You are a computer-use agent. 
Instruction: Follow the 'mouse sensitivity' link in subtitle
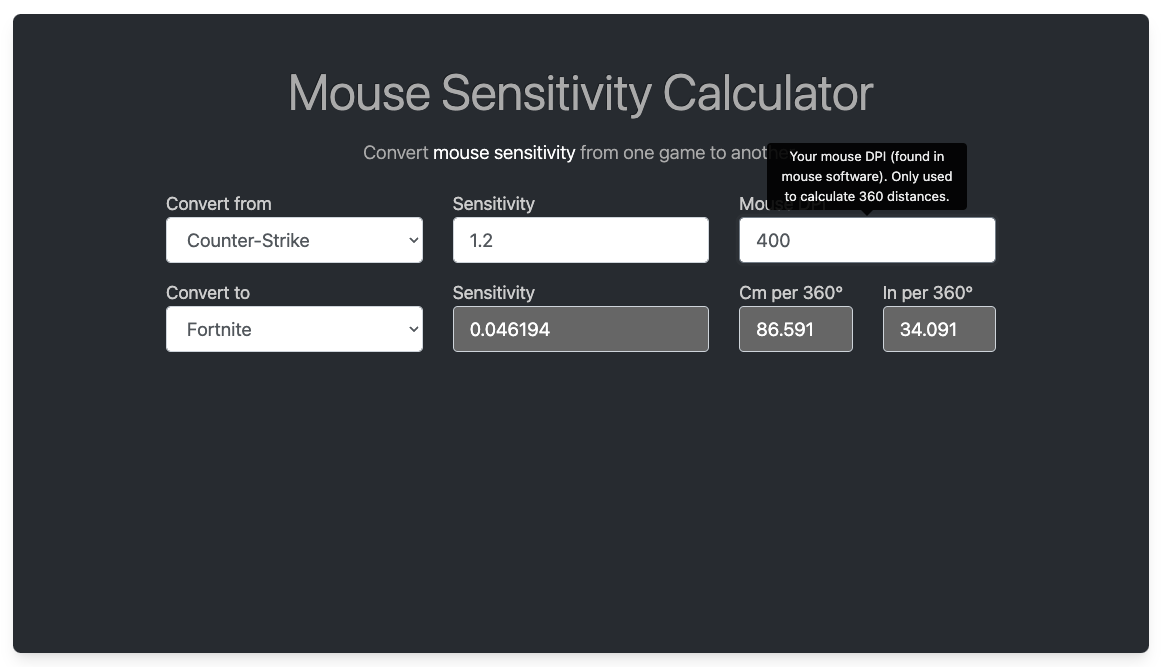tap(504, 153)
